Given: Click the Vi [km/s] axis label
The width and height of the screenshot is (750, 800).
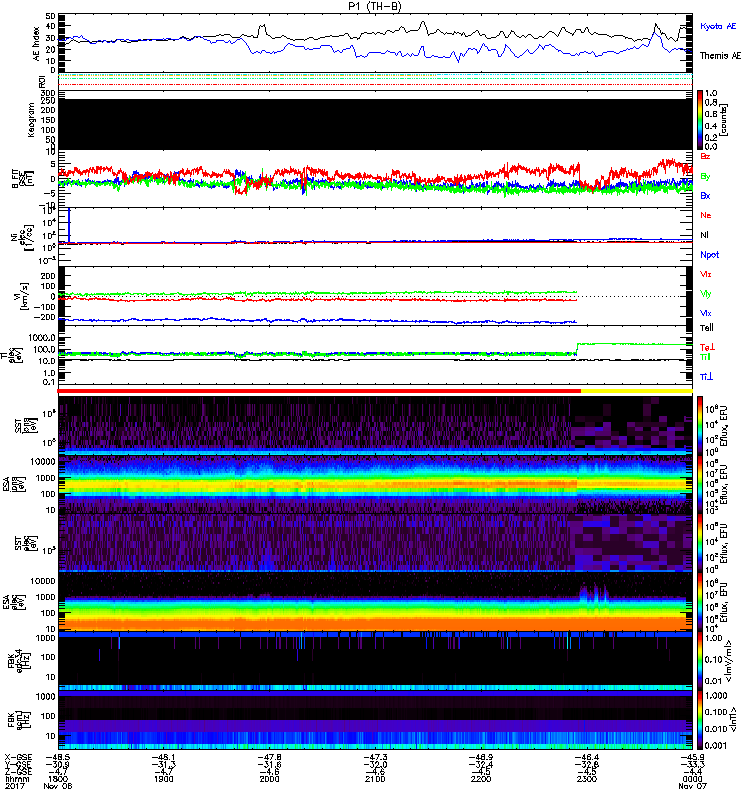Looking at the screenshot, I should (23, 296).
